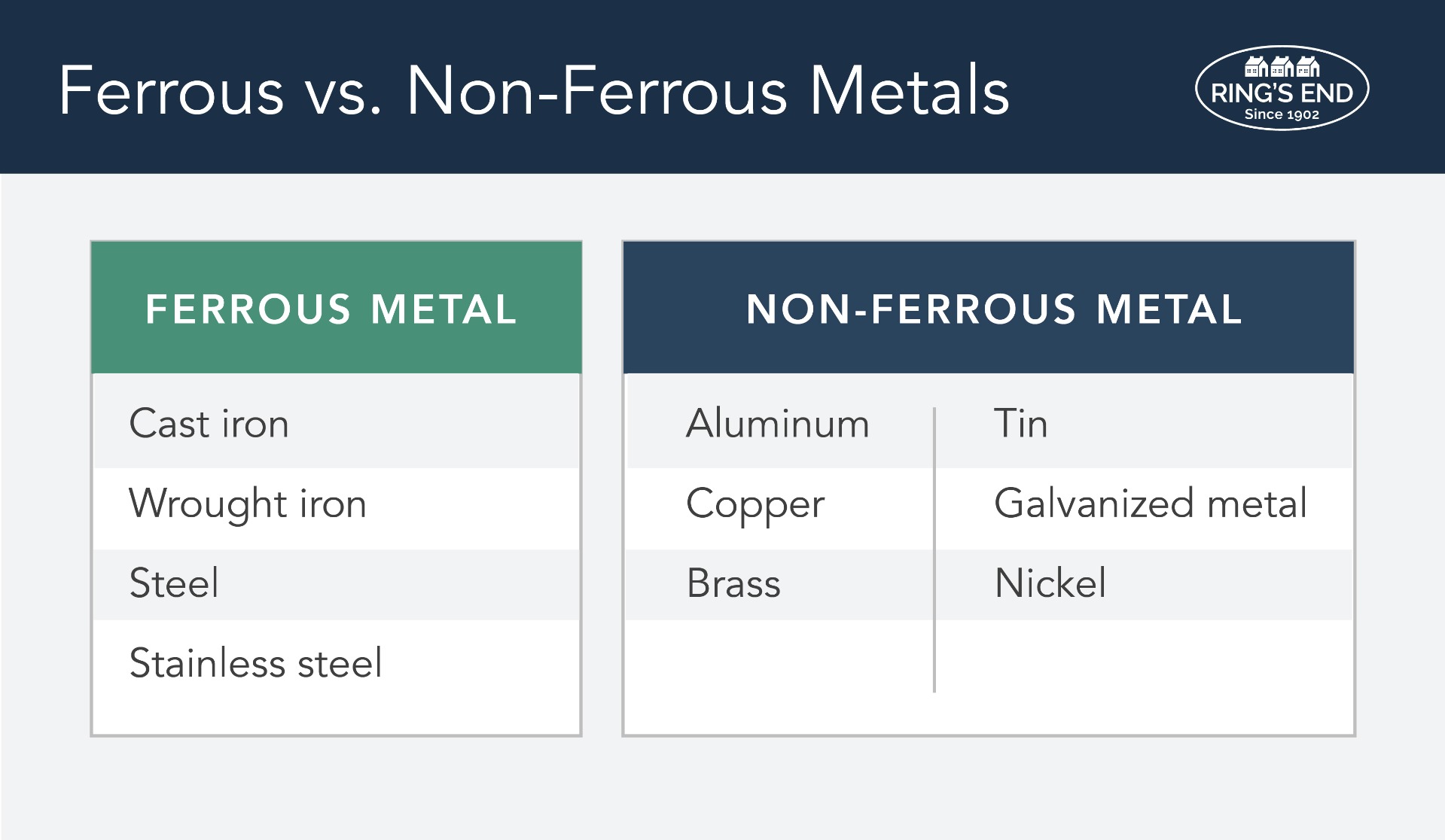The width and height of the screenshot is (1445, 840).
Task: Click the vertical divider in non-ferrous table
Action: [934, 549]
